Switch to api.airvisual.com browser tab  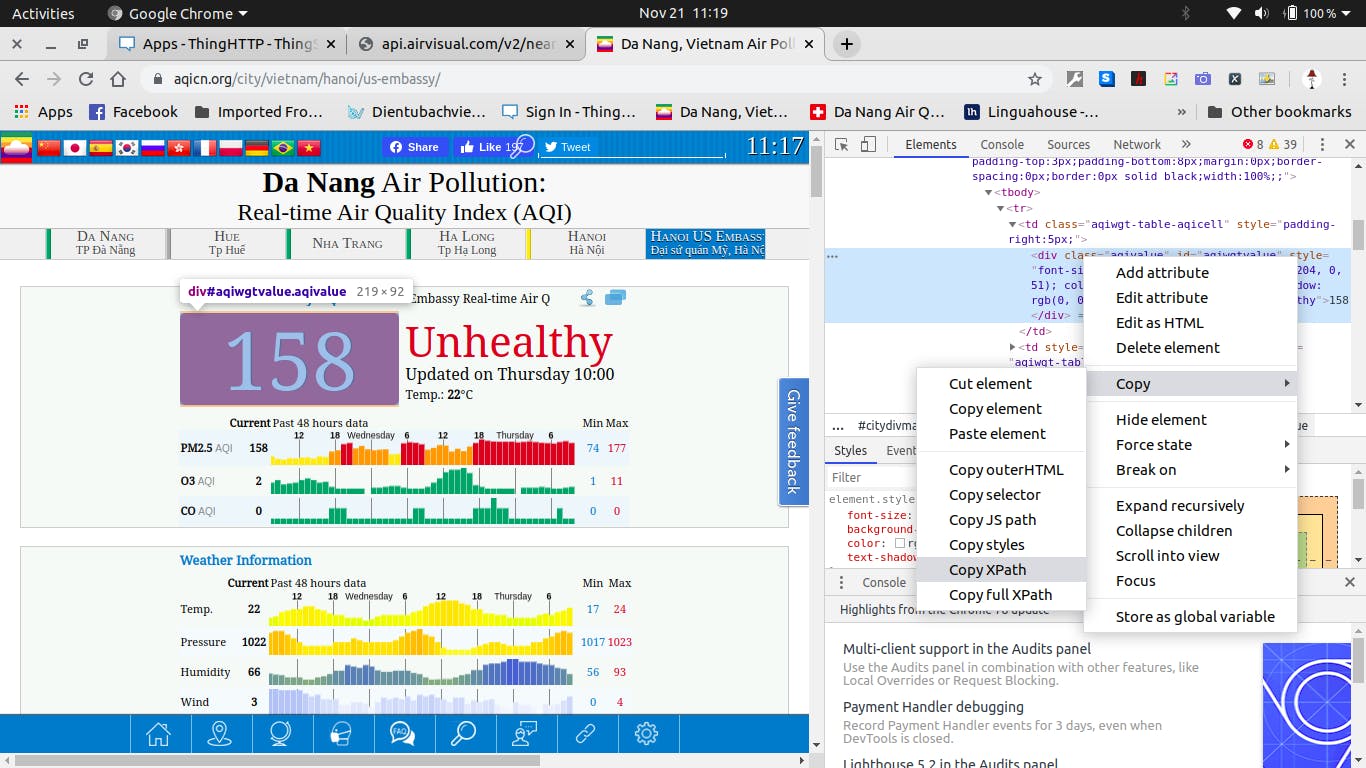[x=466, y=44]
